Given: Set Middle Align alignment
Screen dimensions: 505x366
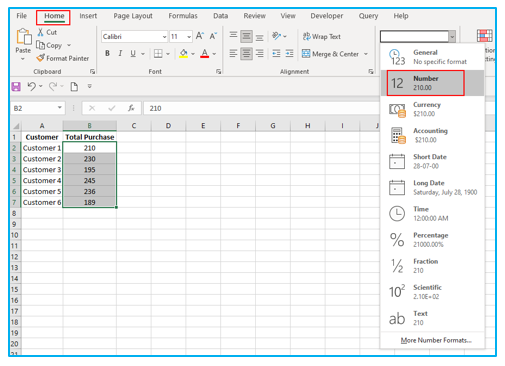Looking at the screenshot, I should pyautogui.click(x=246, y=36).
